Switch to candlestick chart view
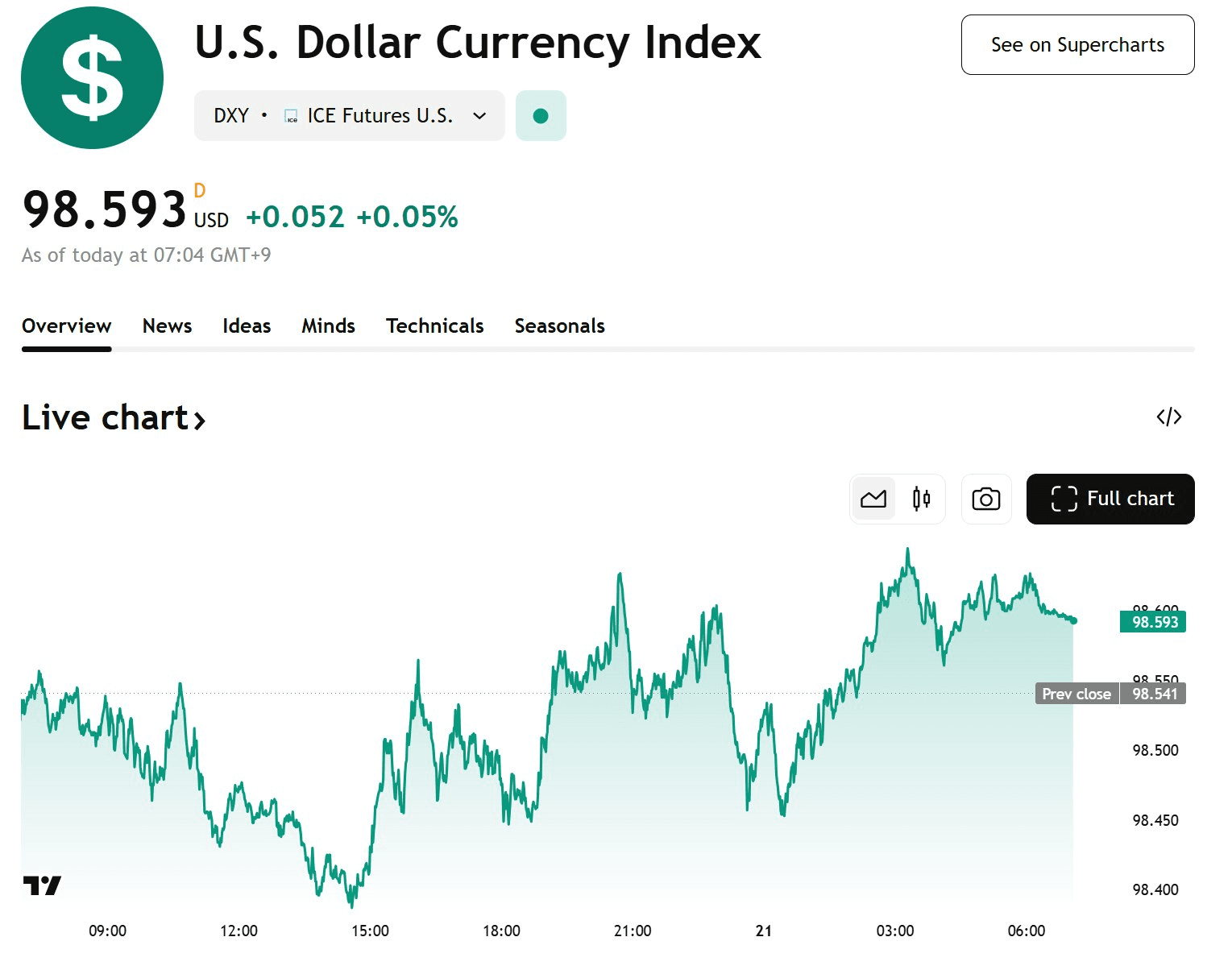 (x=922, y=500)
